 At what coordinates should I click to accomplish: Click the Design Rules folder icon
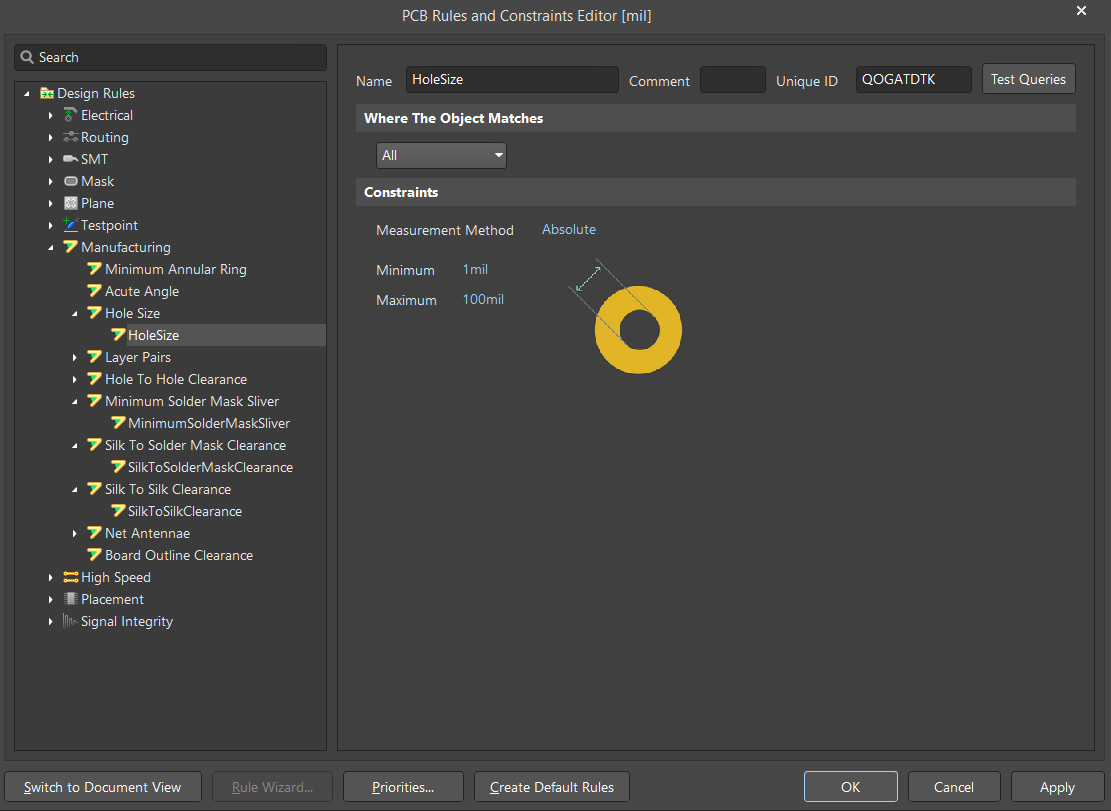click(x=47, y=93)
